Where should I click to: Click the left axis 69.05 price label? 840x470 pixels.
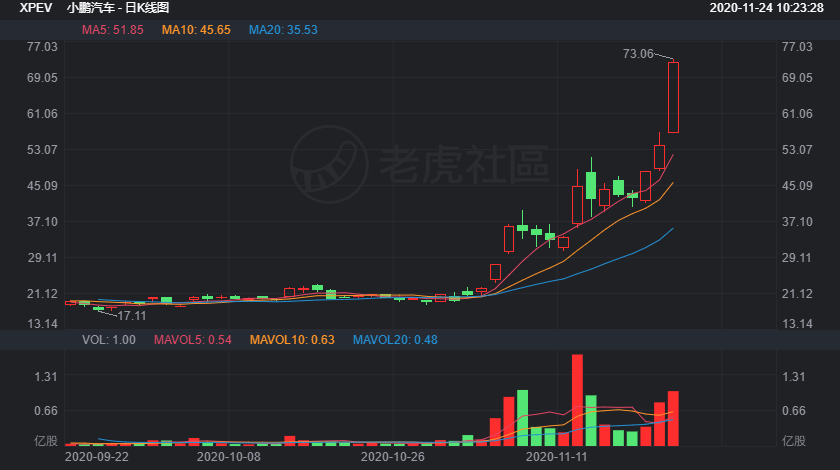[42, 78]
